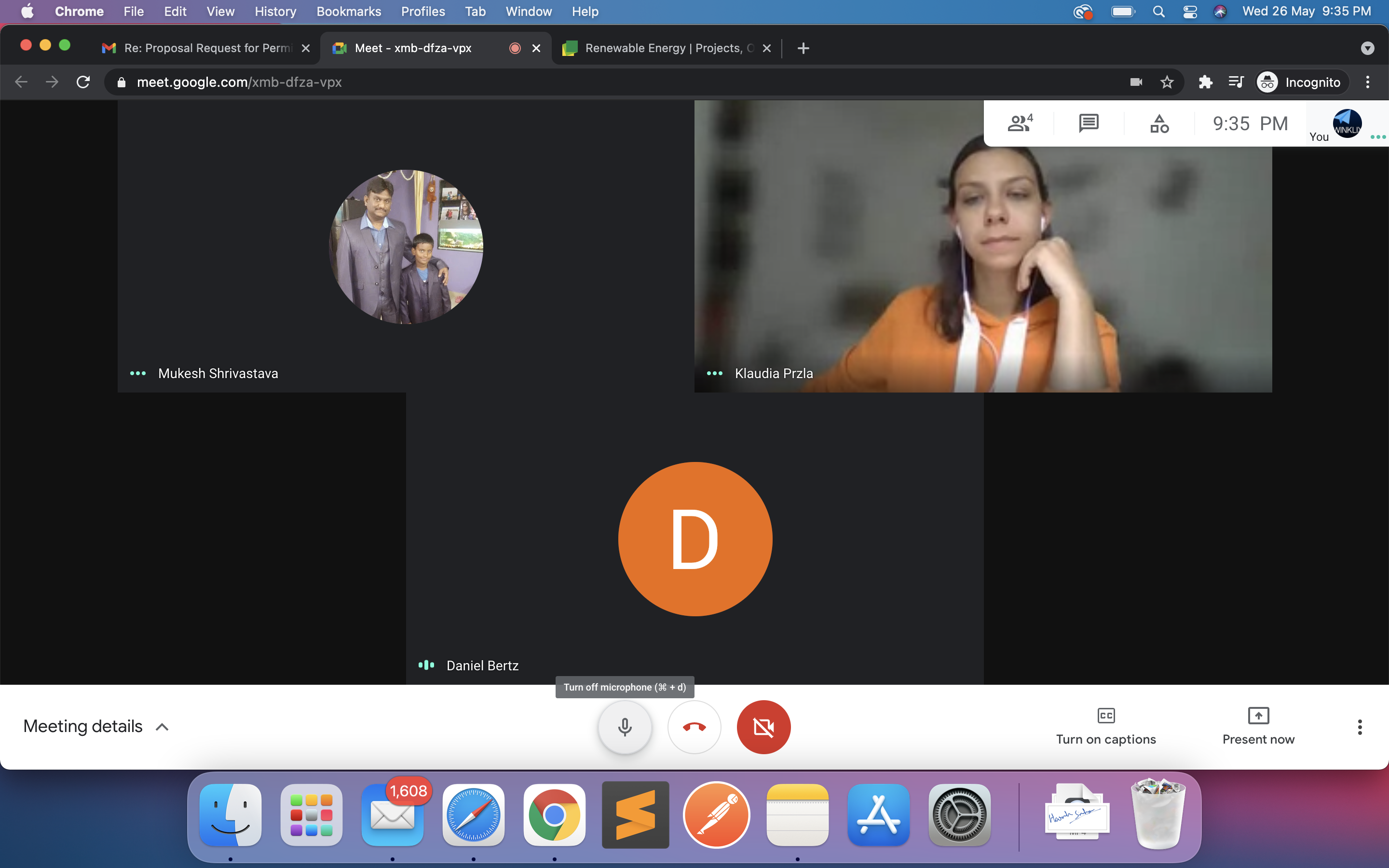Open Launchpad from the Dock
Image resolution: width=1389 pixels, height=868 pixels.
[x=312, y=814]
